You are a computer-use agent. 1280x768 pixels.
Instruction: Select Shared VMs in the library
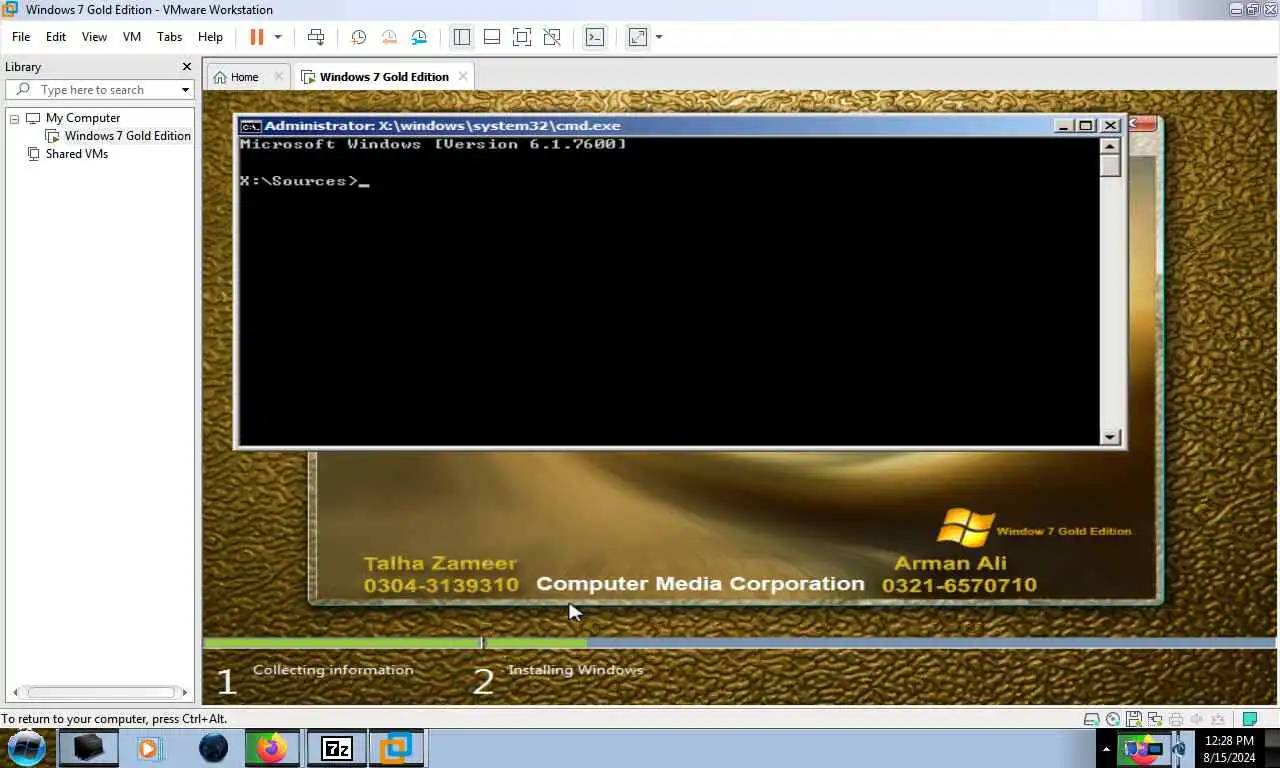76,154
